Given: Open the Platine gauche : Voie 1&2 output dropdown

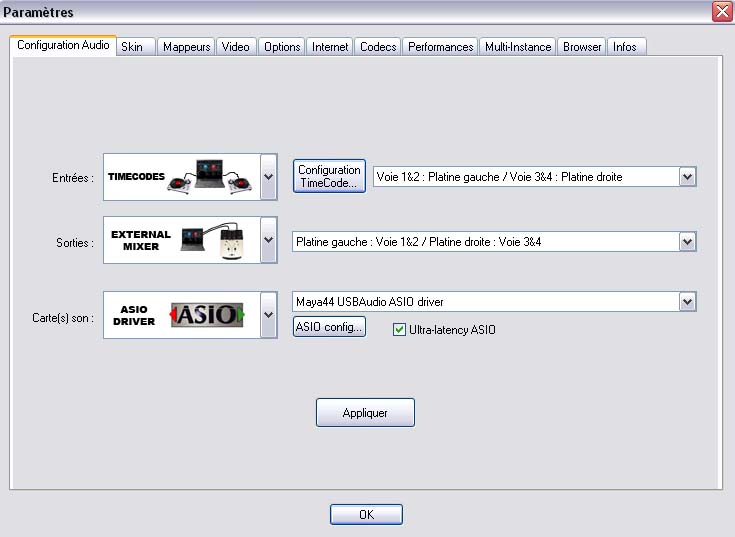Looking at the screenshot, I should pos(494,242).
